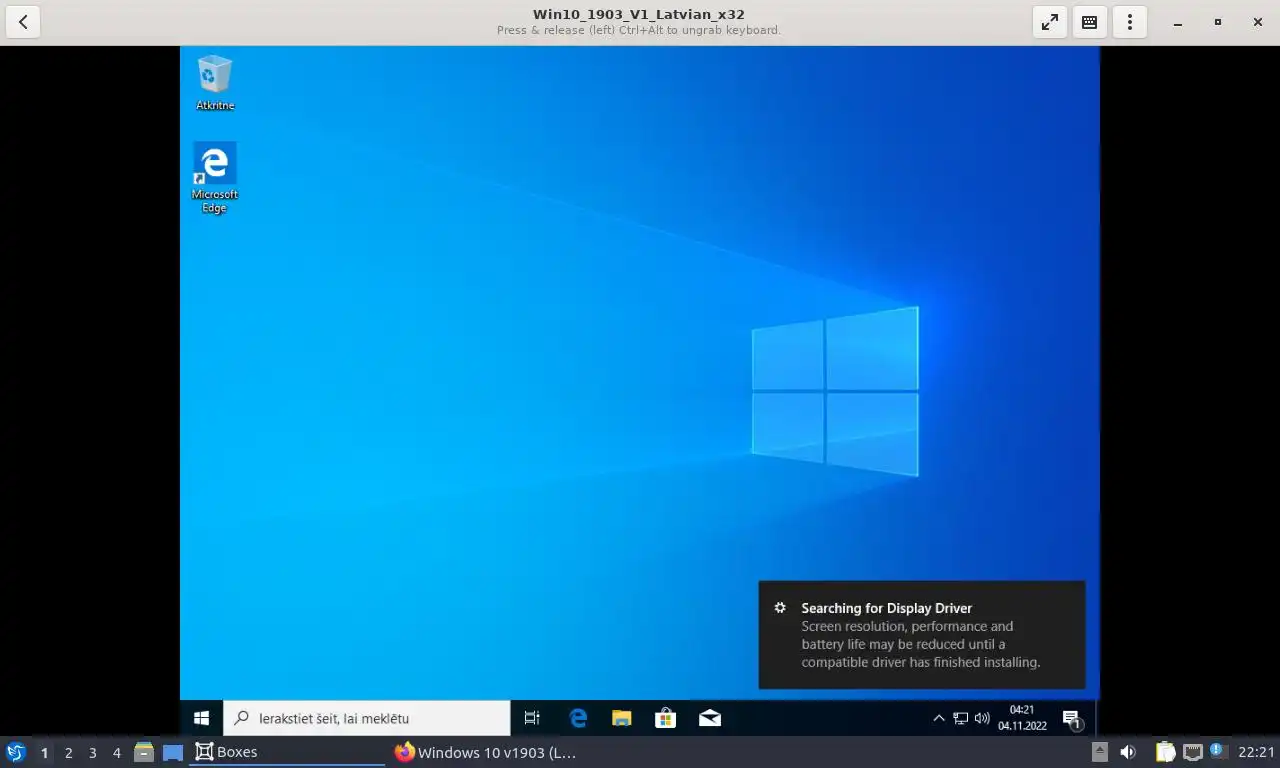Click the host network connection icon
The height and width of the screenshot is (768, 1280).
point(1192,752)
